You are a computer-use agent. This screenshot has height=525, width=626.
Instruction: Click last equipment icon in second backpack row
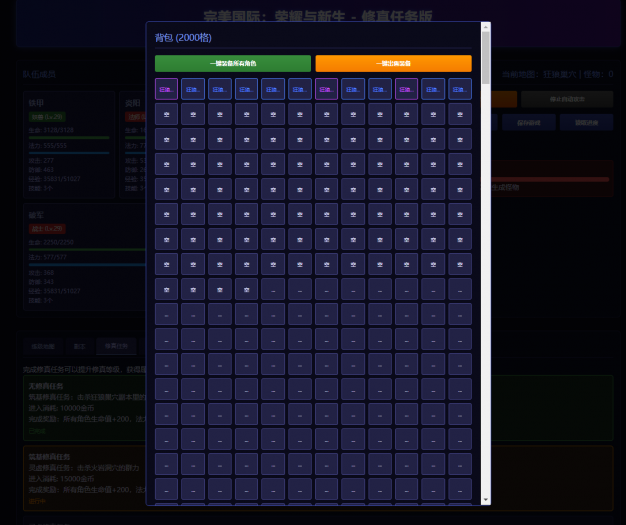(460, 114)
